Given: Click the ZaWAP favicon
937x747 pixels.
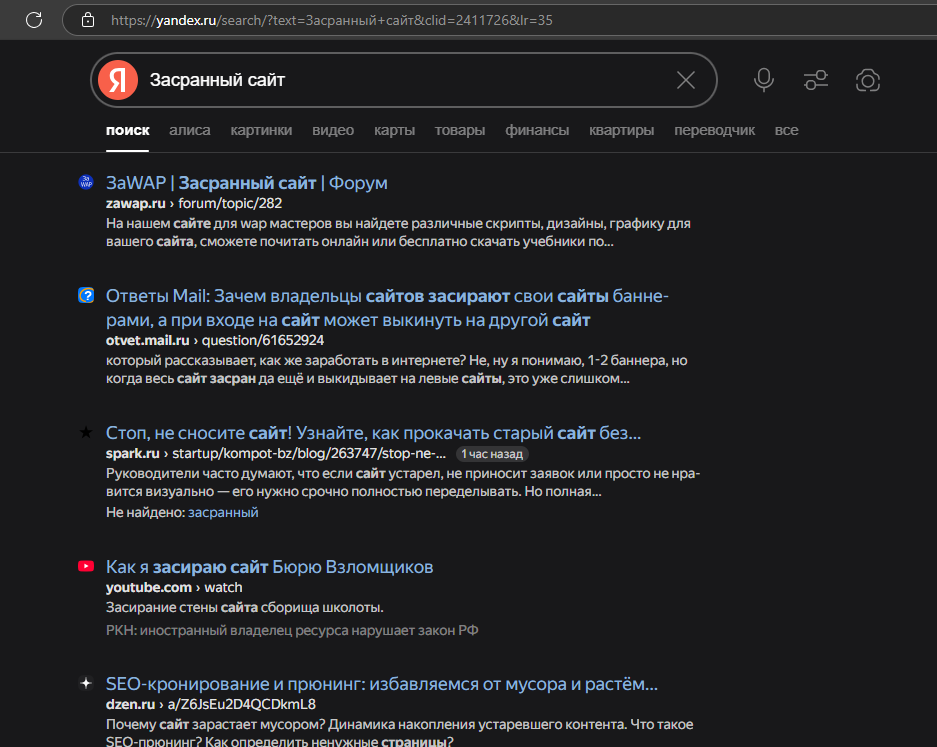Looking at the screenshot, I should tap(86, 182).
